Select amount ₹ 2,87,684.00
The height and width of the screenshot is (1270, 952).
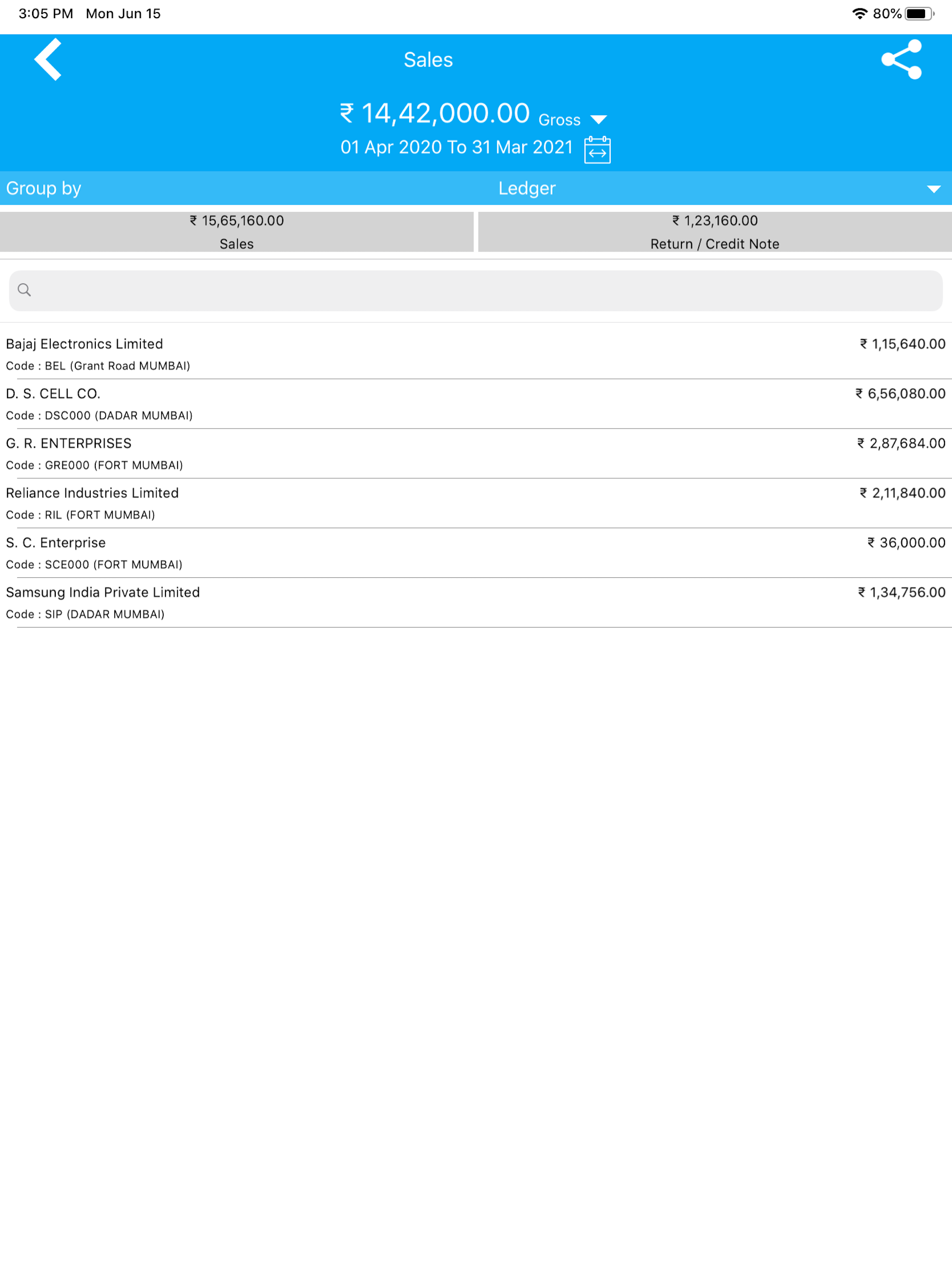click(x=901, y=443)
